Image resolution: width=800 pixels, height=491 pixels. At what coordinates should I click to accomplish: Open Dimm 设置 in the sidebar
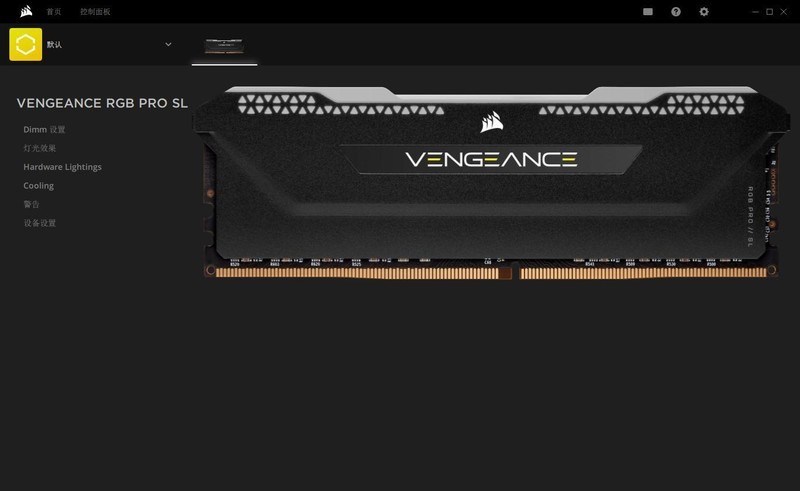44,130
